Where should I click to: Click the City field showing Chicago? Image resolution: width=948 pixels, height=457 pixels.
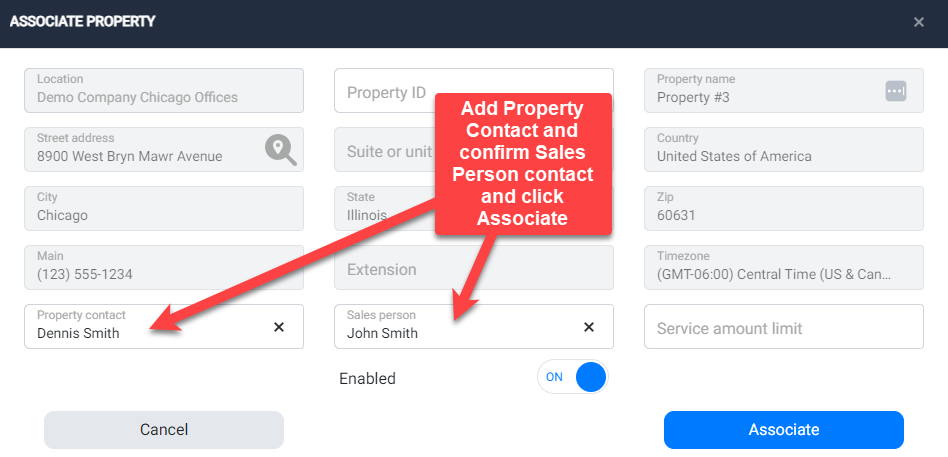click(x=163, y=208)
